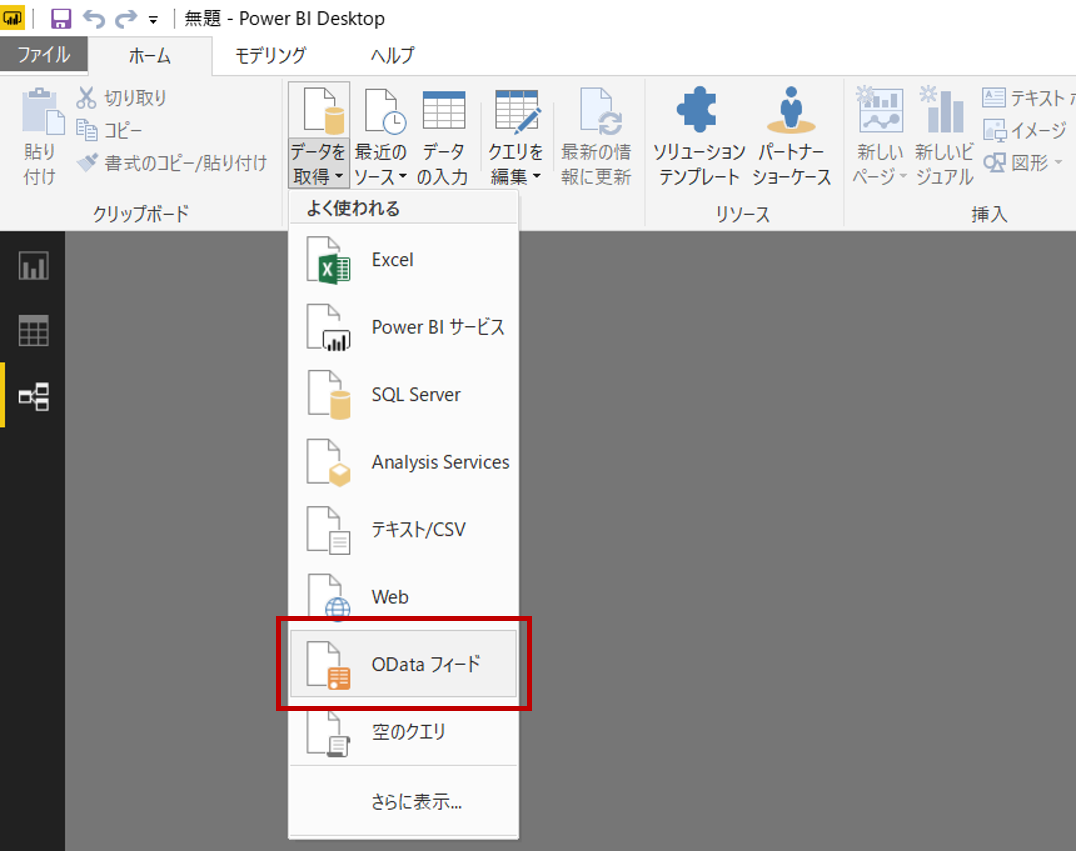1076x851 pixels.
Task: Open パートナー ショーケース icon
Action: pyautogui.click(x=793, y=110)
